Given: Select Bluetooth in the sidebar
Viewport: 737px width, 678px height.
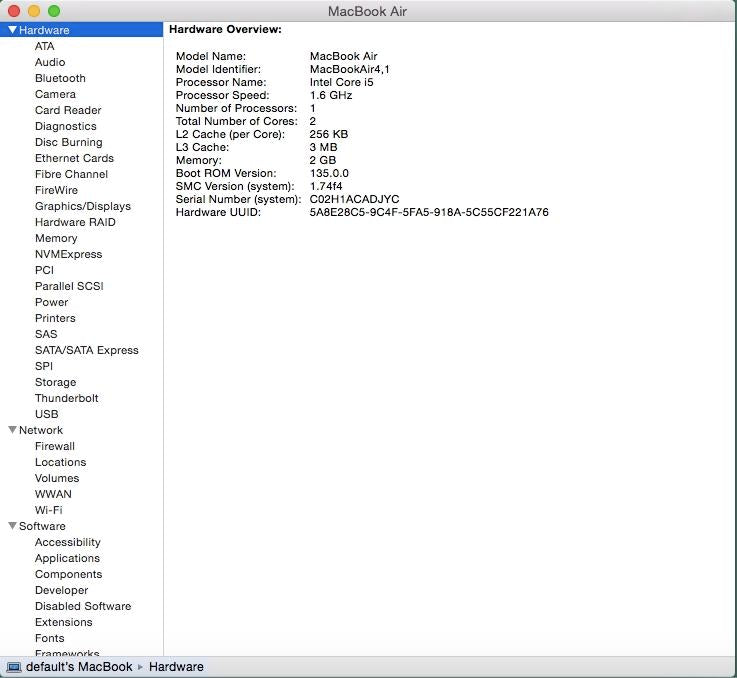Looking at the screenshot, I should click(60, 78).
